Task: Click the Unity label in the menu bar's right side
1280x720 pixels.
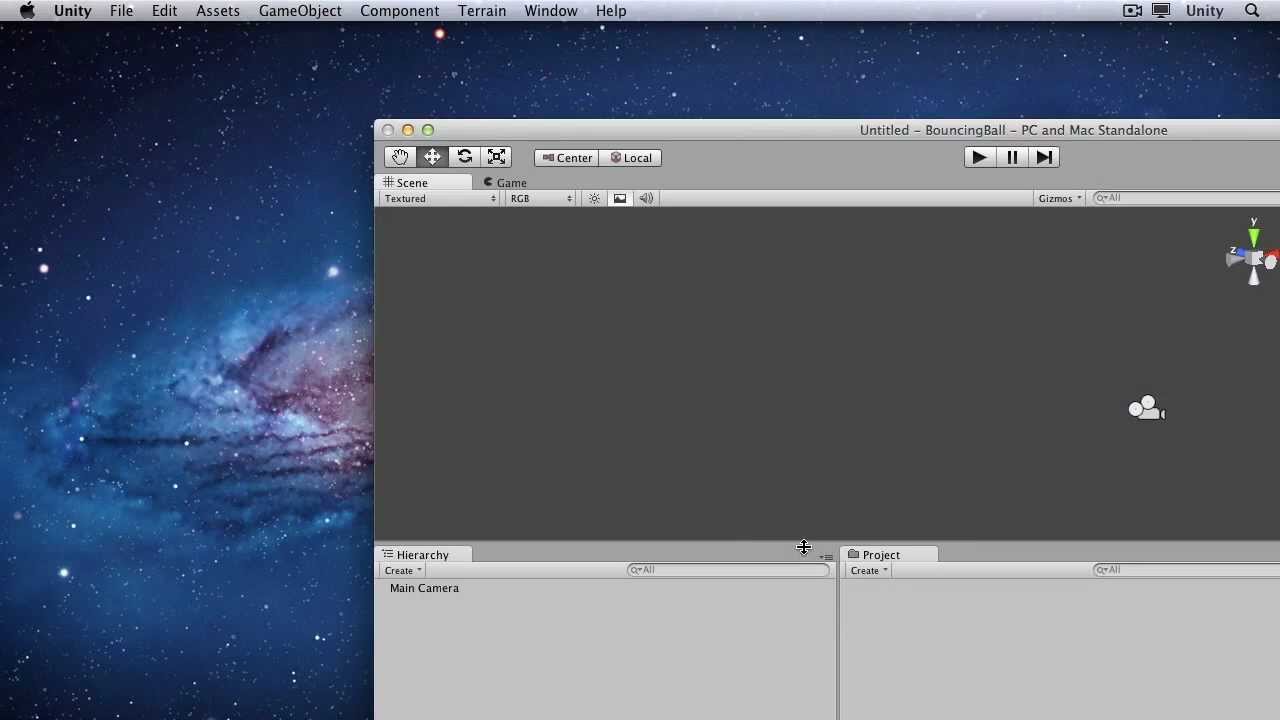Action: 1204,11
